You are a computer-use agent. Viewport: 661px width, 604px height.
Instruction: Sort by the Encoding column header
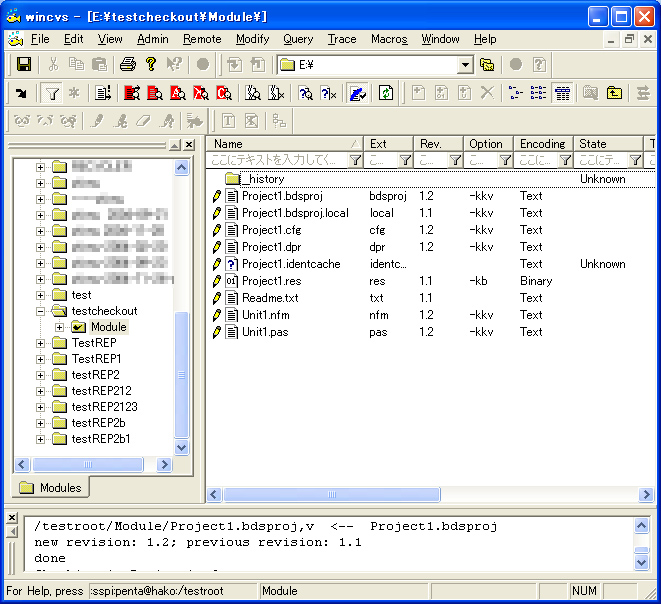[x=543, y=144]
